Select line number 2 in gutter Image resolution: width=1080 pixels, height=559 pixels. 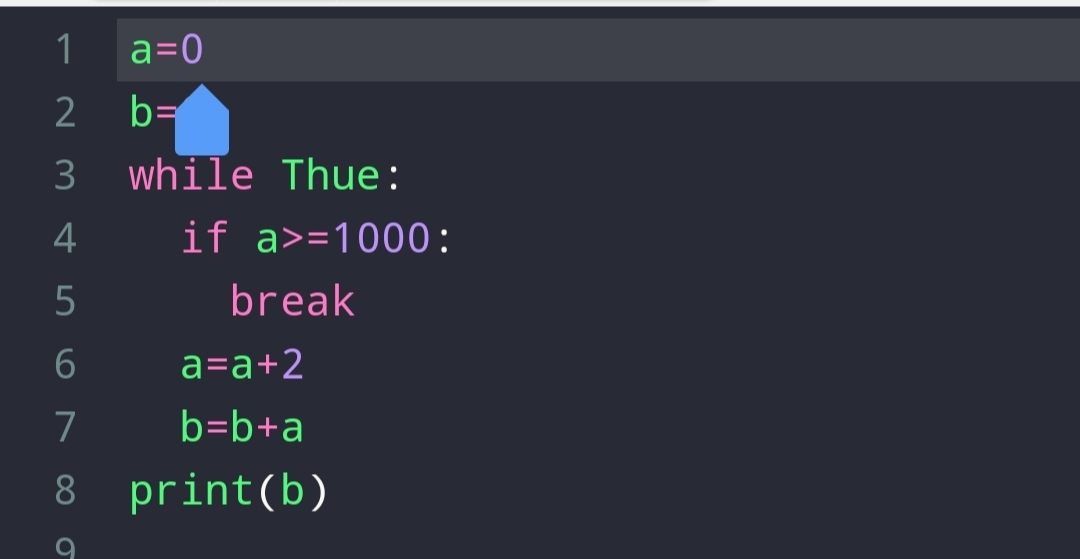65,112
